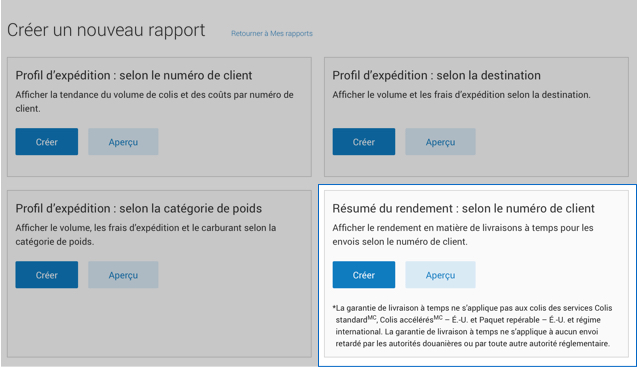Image resolution: width=637 pixels, height=367 pixels.
Task: Click the title 'Profil d'expédition : selon la destination'
Action: click(x=436, y=76)
